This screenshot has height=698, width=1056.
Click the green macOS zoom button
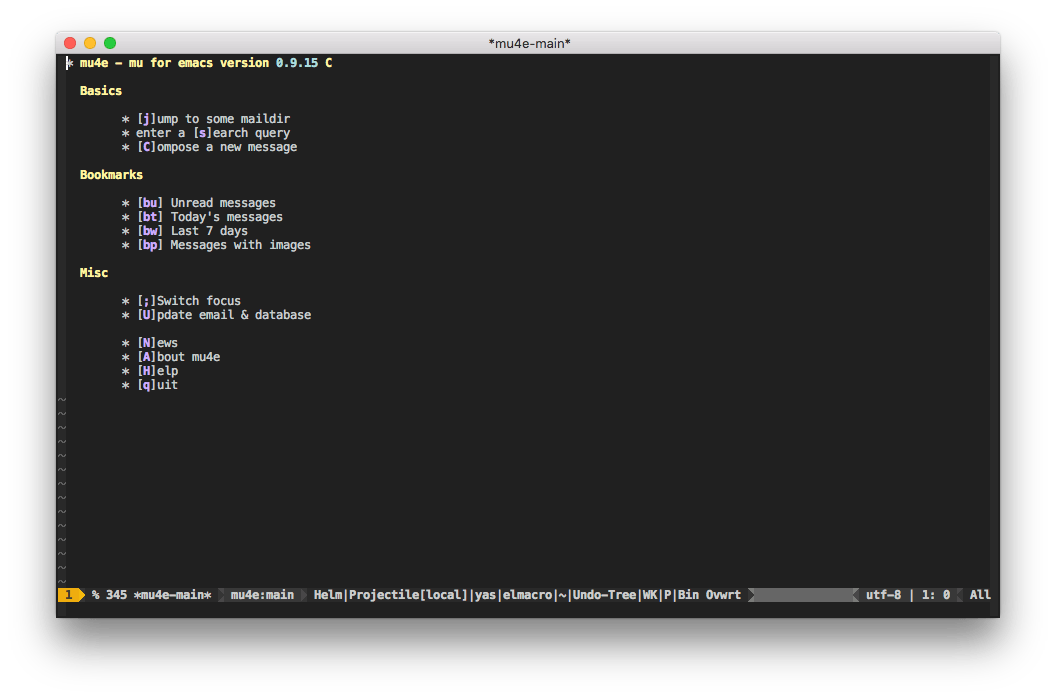tap(110, 43)
